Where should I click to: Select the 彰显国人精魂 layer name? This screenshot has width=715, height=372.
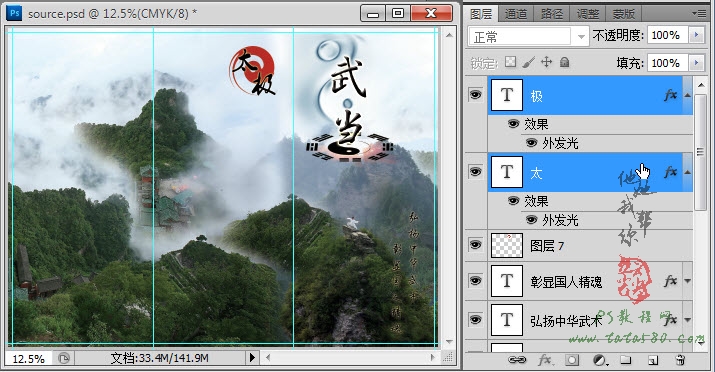(x=566, y=282)
